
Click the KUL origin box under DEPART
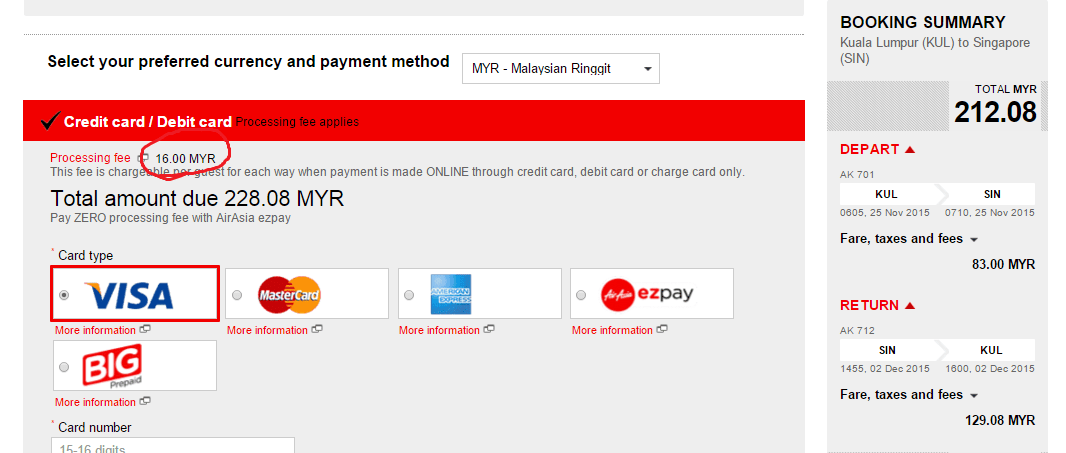(x=887, y=194)
